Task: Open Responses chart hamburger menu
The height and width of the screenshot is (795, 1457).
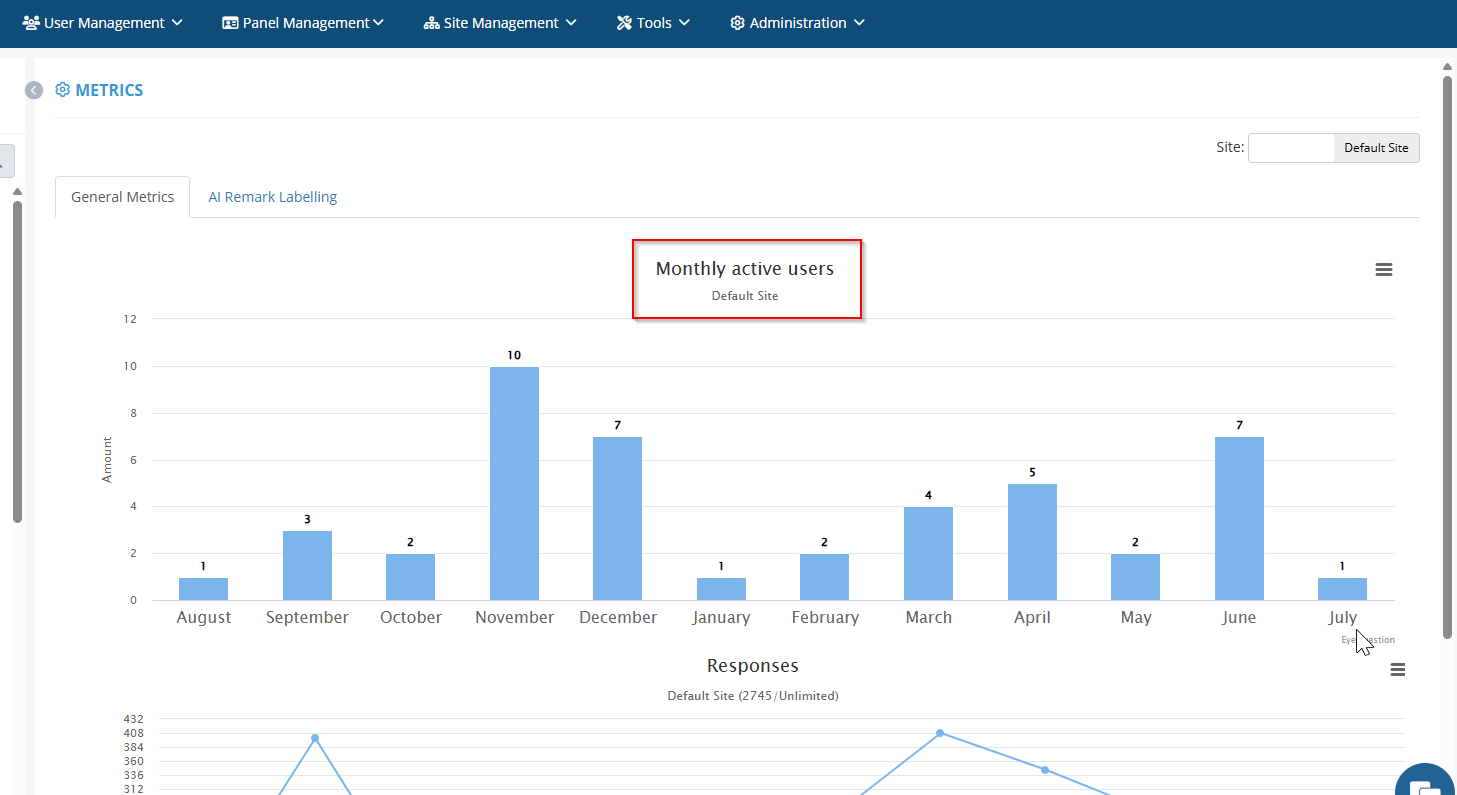Action: point(1398,670)
